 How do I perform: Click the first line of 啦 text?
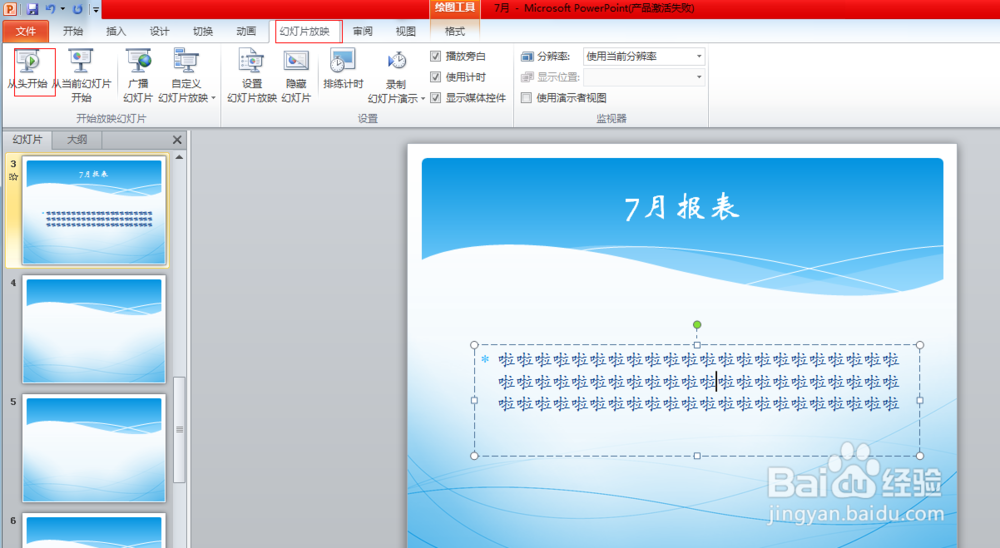[x=699, y=360]
